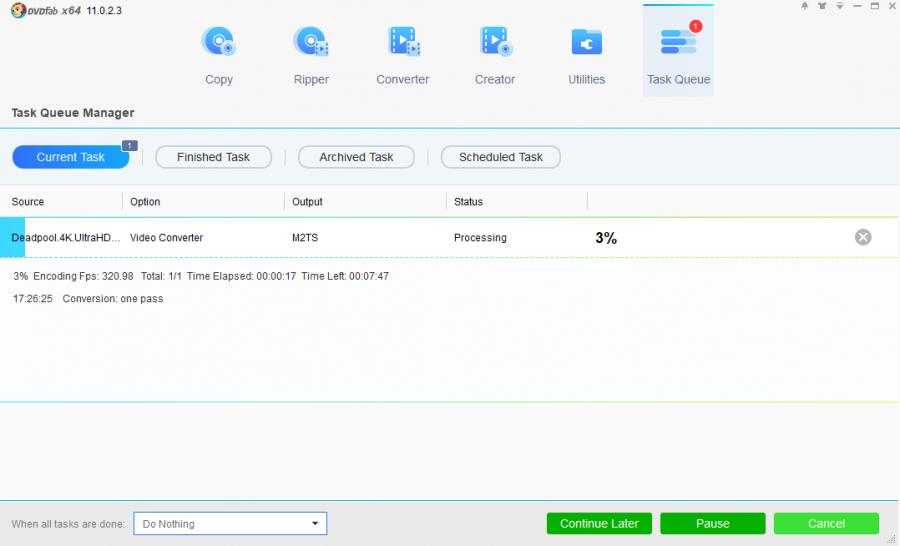
Task: Click the DVDFab logo icon
Action: (18, 10)
